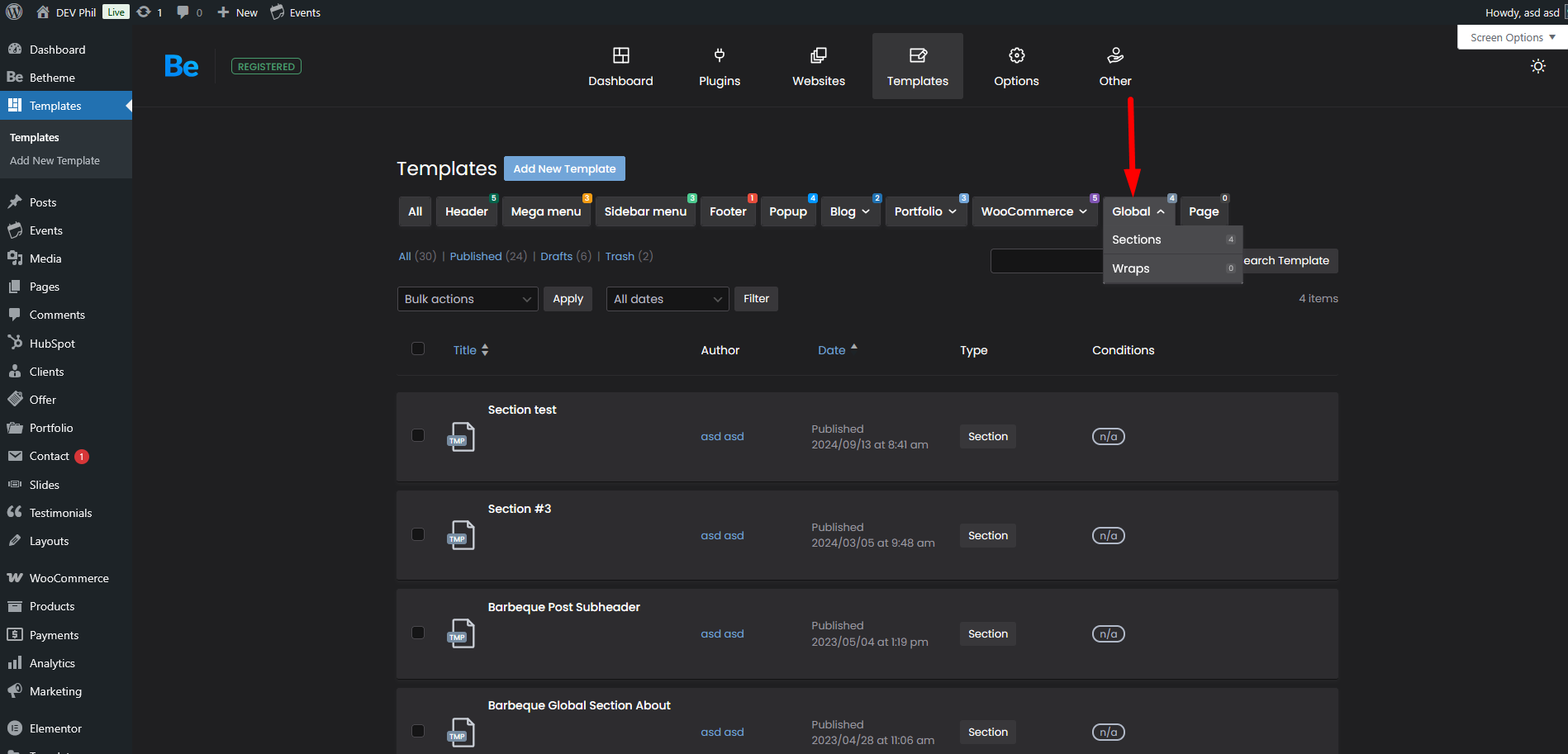
Task: Open the Screen Options panel
Action: pyautogui.click(x=1513, y=37)
